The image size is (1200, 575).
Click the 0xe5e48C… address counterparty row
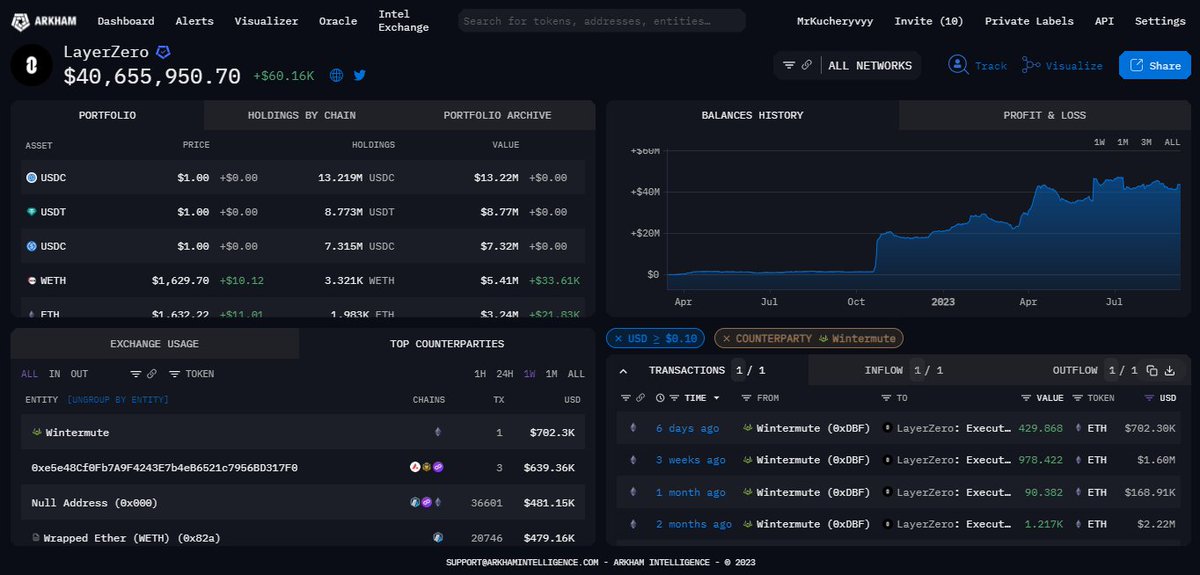pos(303,467)
